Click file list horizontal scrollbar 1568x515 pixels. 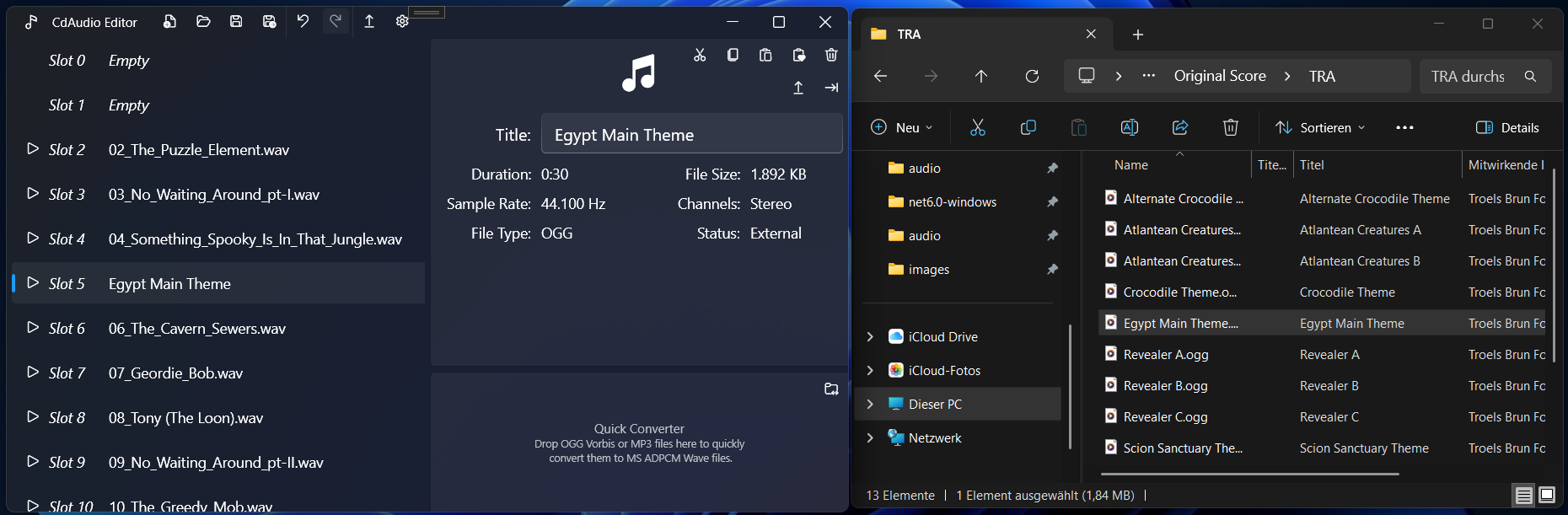[1250, 474]
